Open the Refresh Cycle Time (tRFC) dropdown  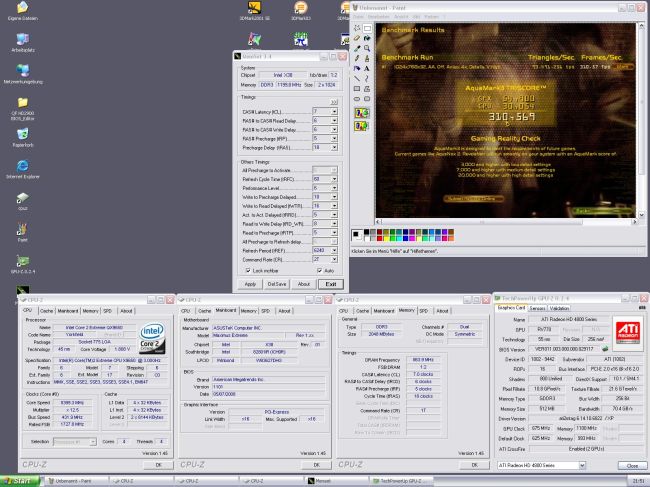(334, 179)
